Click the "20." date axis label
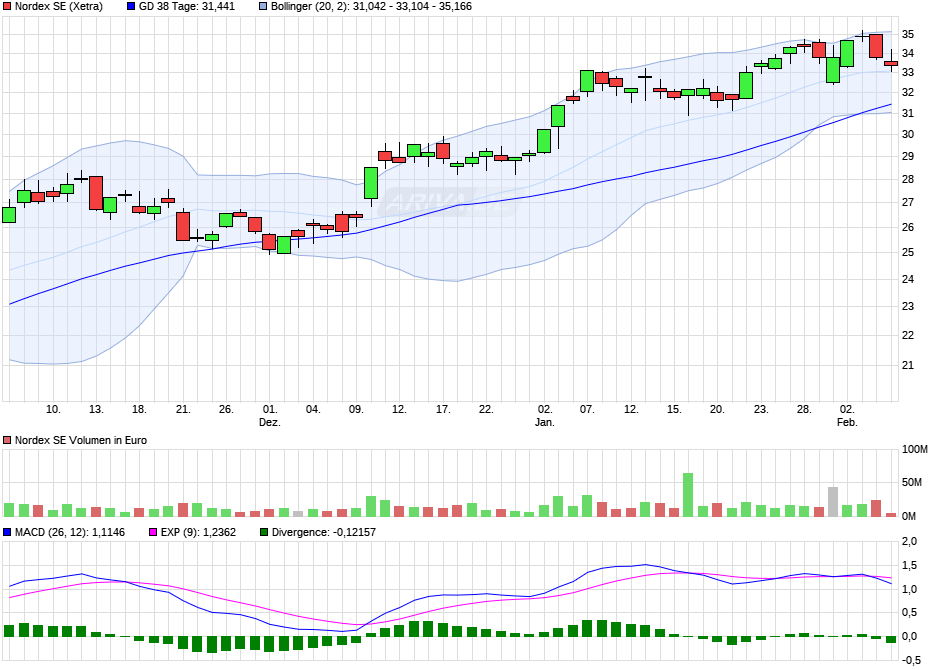Viewport: 940px width, 670px height. click(717, 409)
